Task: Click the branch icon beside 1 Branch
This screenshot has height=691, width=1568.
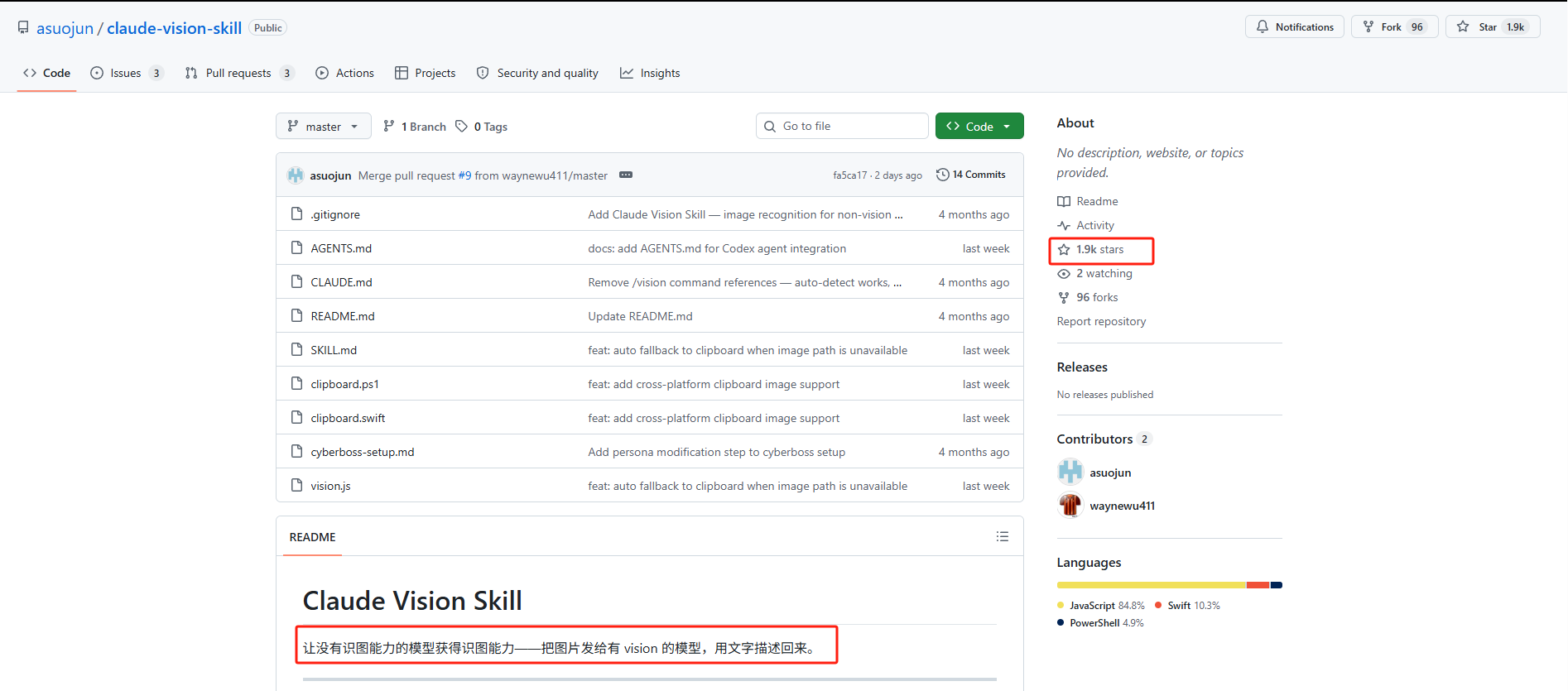Action: coord(389,126)
